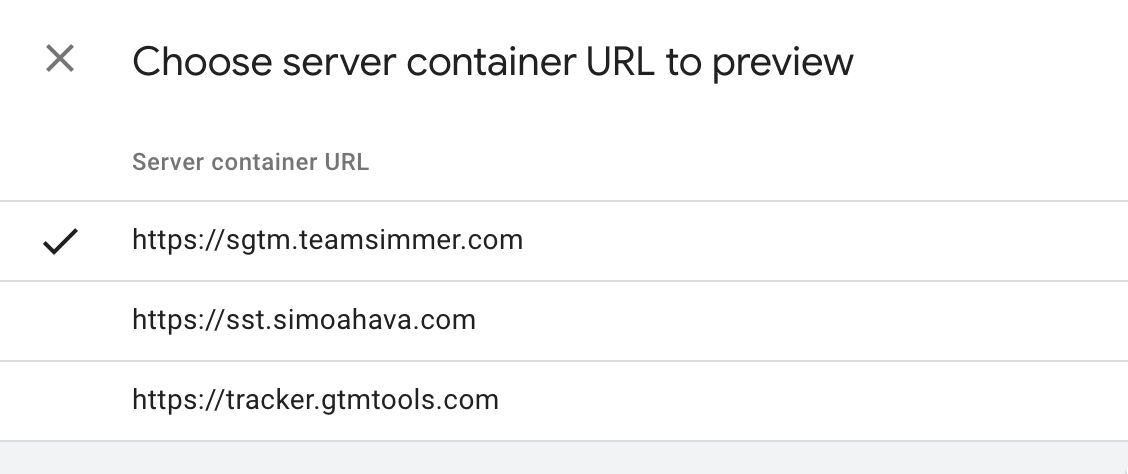Close the server container URL dialog

[x=60, y=58]
